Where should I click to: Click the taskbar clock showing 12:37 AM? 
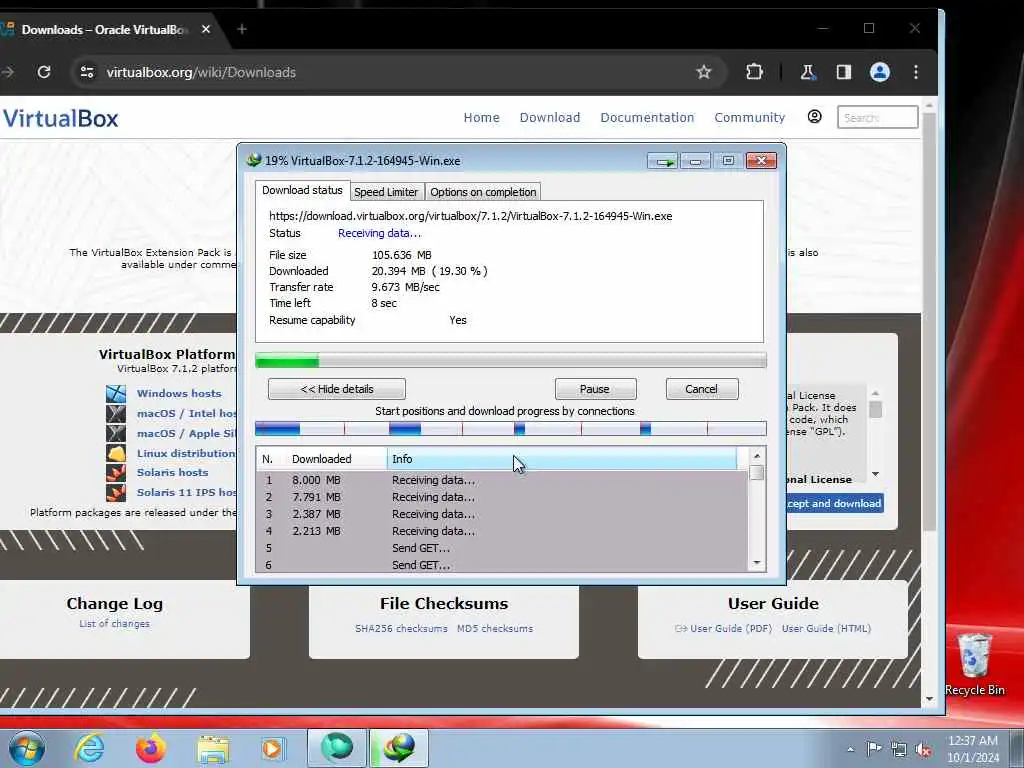tap(973, 748)
